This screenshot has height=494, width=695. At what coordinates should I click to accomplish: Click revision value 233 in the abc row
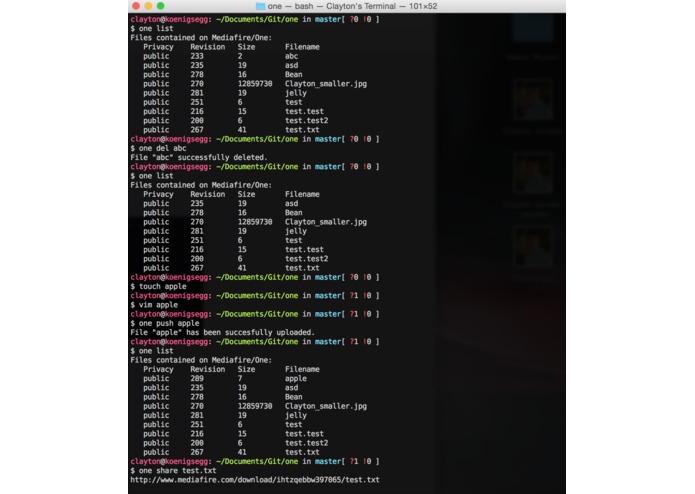coord(197,56)
